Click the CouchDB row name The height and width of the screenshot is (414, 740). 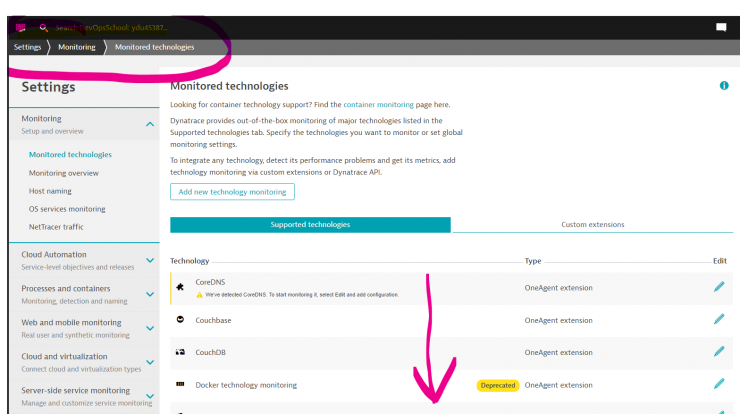(210, 352)
